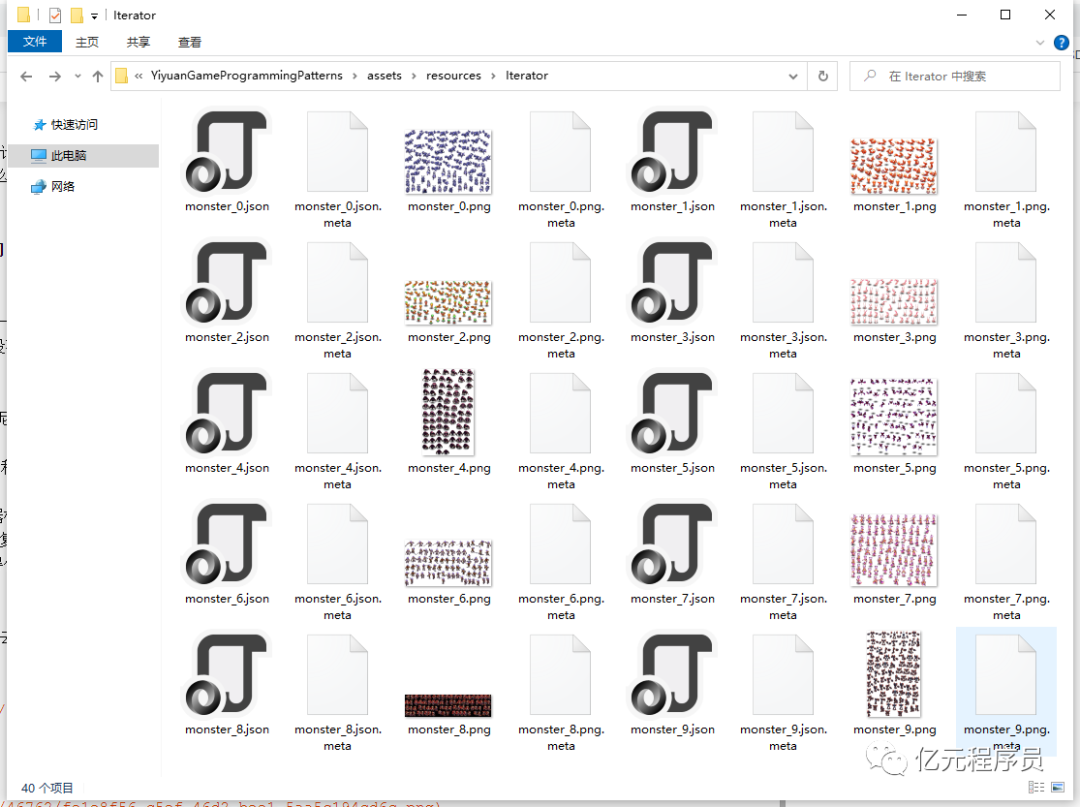The image size is (1080, 807).
Task: Select the monster_9.png.meta file icon
Action: coord(1006,675)
